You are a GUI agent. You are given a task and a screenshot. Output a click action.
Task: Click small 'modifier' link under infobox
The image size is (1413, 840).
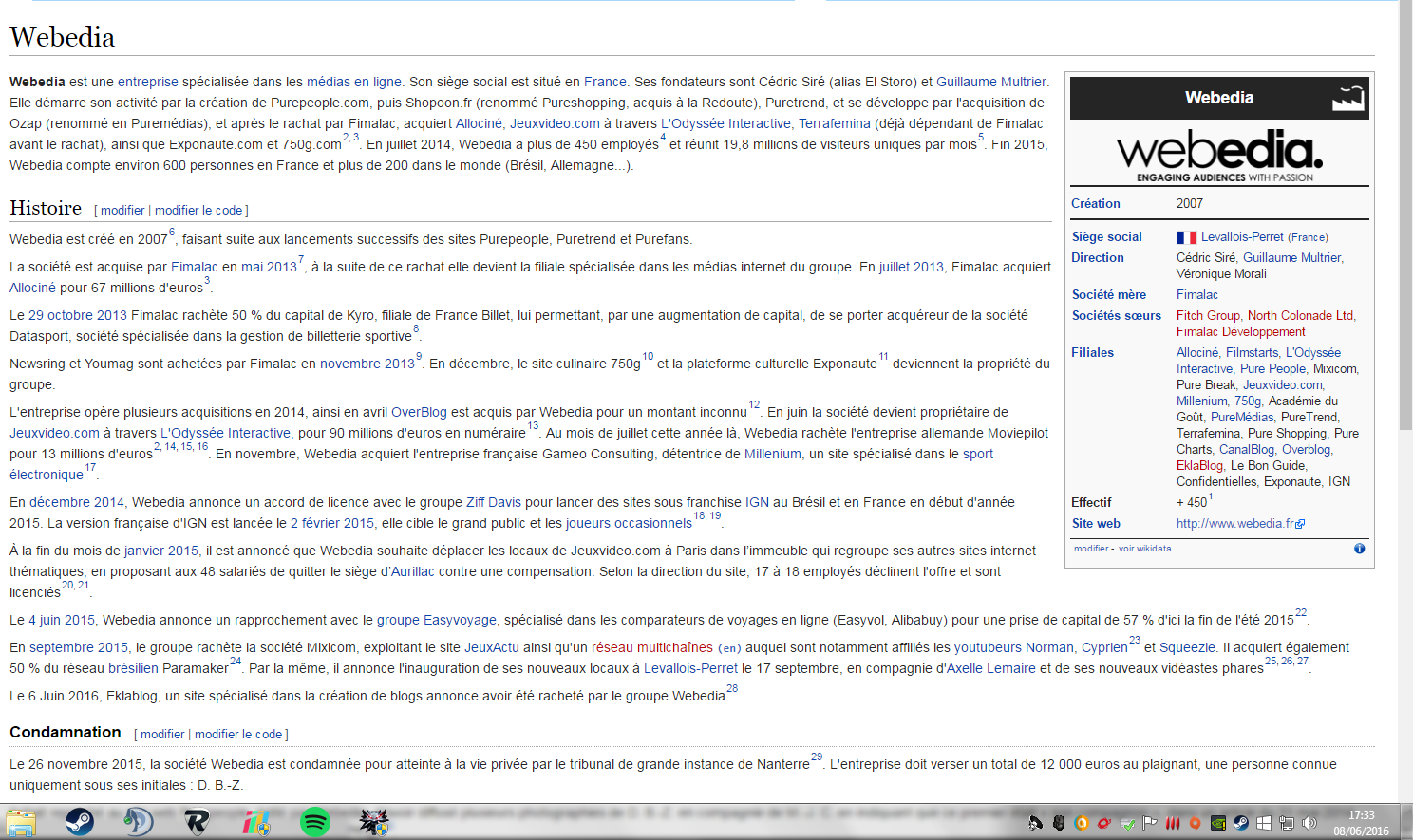pyautogui.click(x=1091, y=549)
